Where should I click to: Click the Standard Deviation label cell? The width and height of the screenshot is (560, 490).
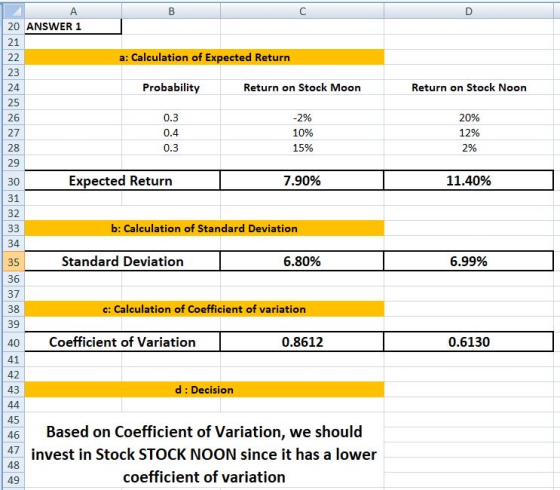122,261
